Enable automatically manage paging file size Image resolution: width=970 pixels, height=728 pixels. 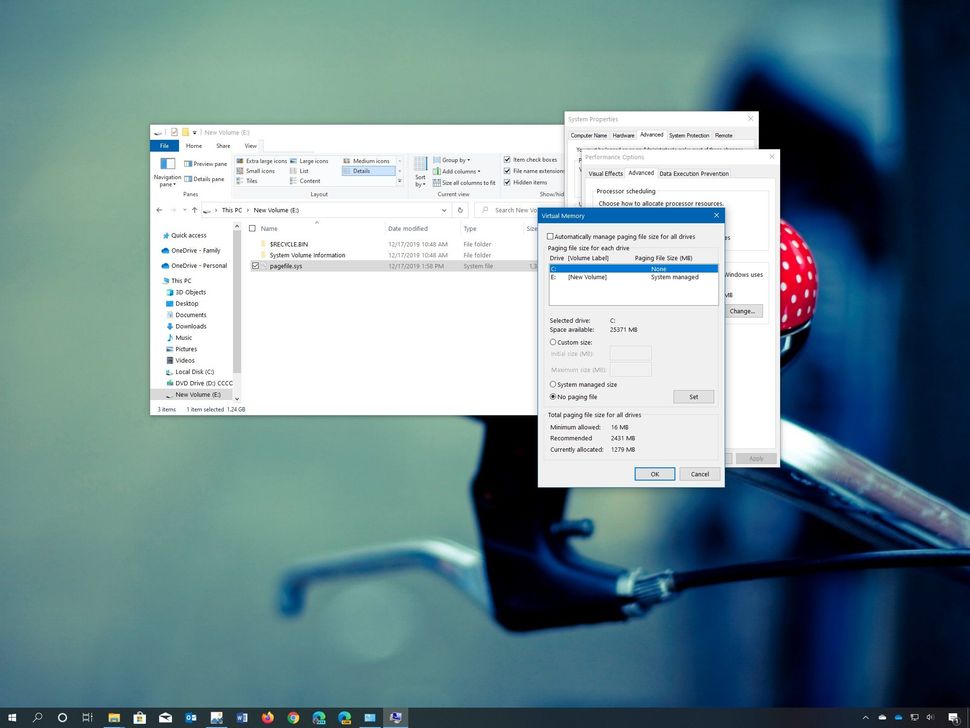[x=550, y=236]
